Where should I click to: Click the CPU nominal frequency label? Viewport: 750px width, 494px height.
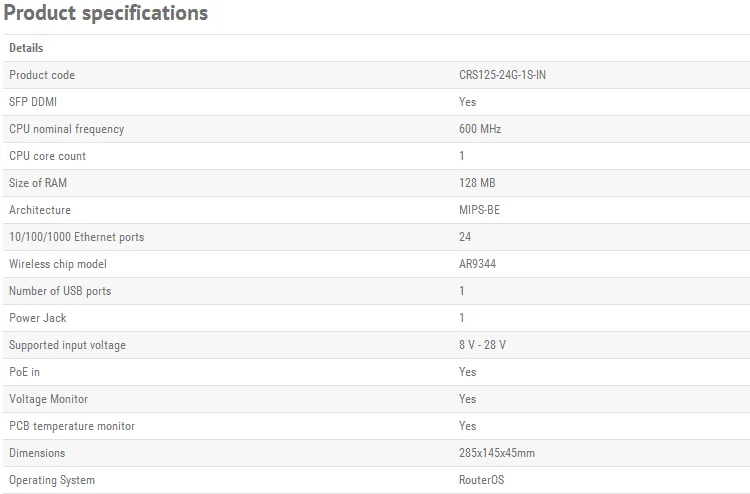click(66, 129)
